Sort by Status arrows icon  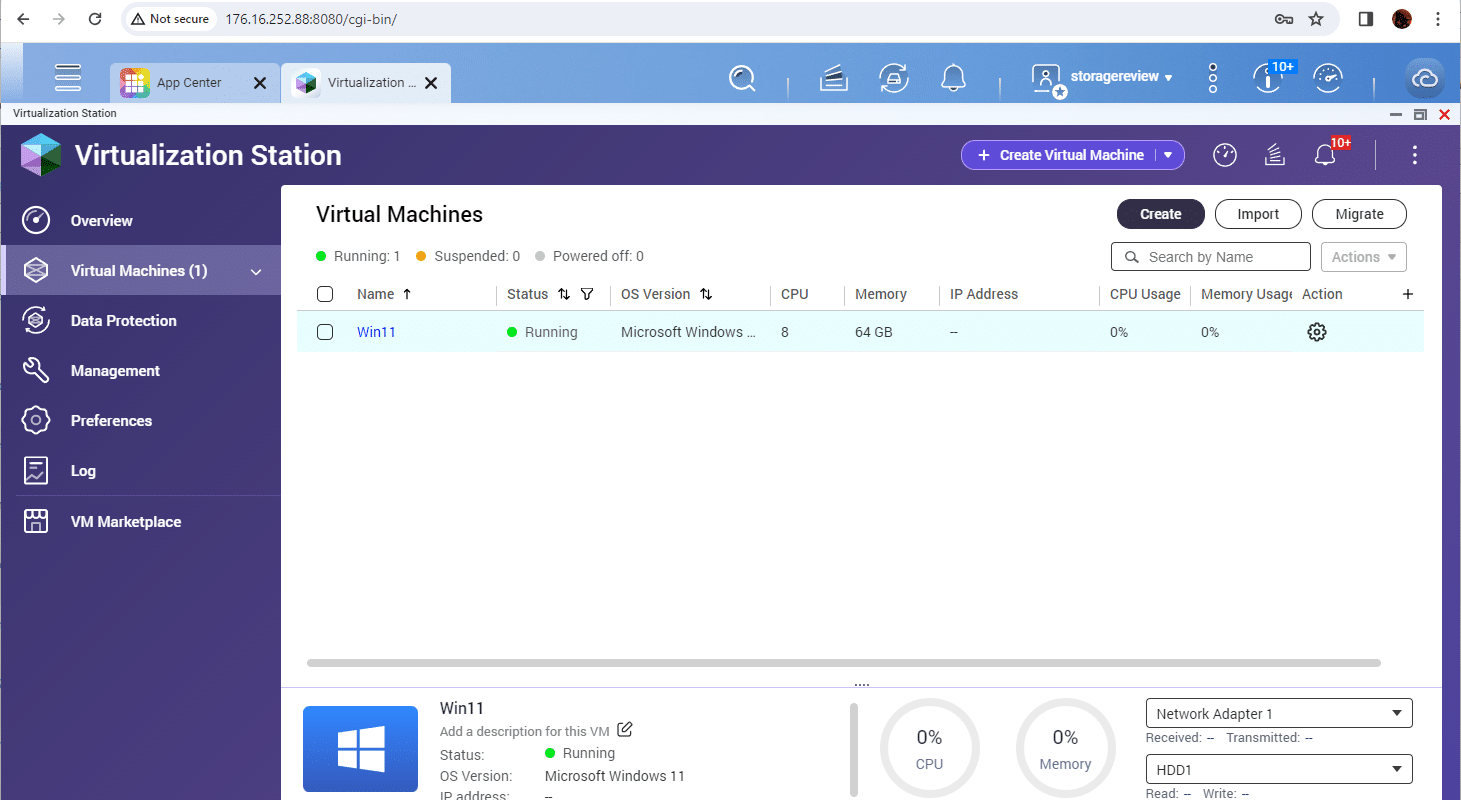(564, 294)
